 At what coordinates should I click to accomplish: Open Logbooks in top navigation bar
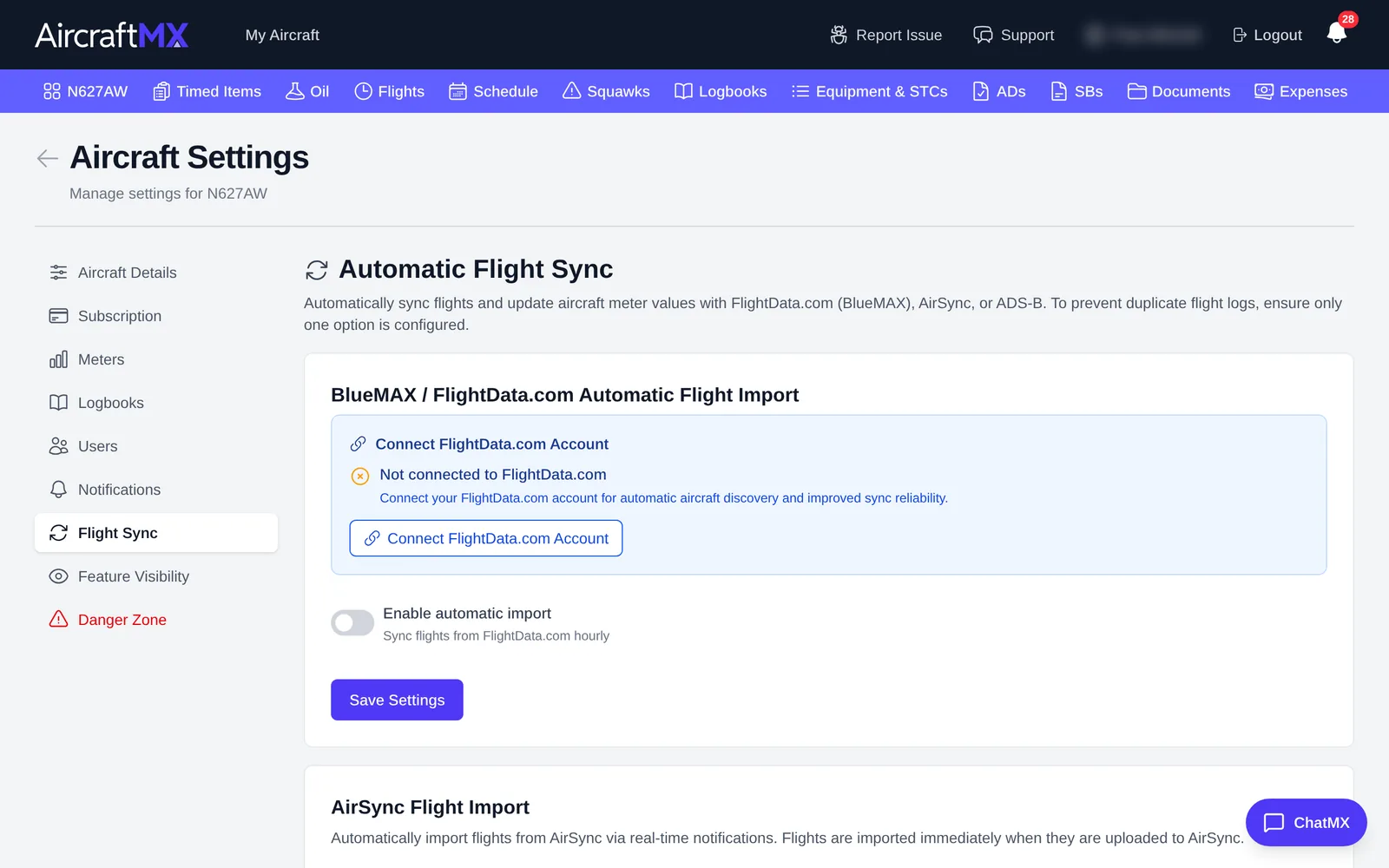(x=721, y=91)
